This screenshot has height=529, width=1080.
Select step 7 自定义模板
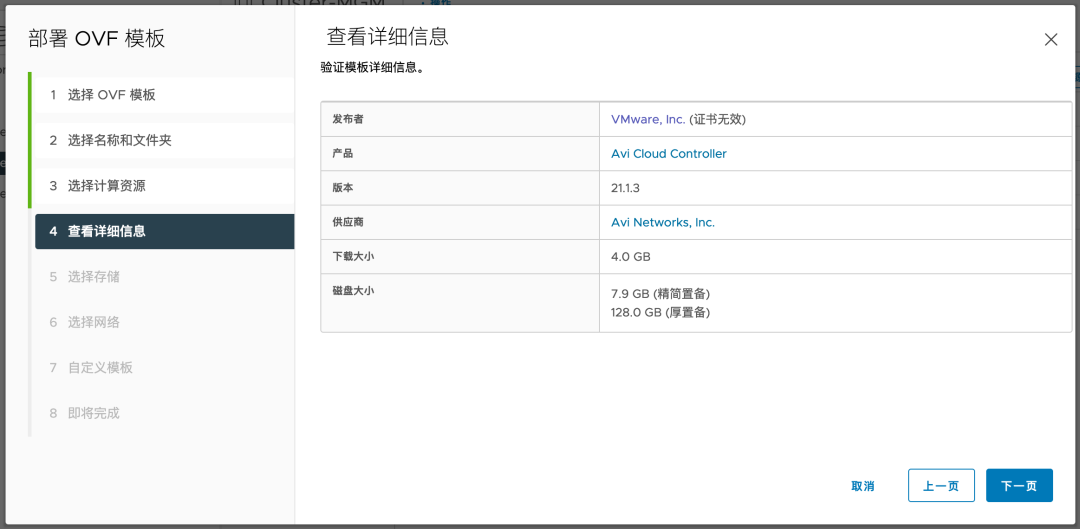[x=165, y=368]
